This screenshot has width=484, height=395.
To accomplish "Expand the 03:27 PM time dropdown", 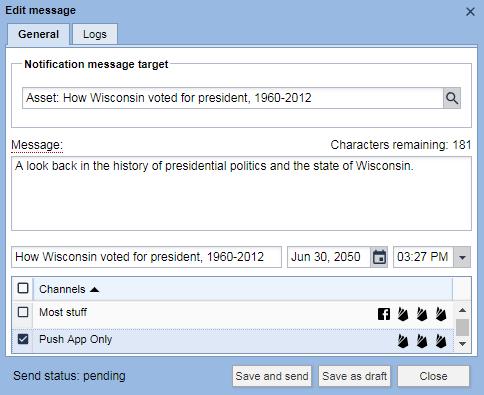I will click(x=462, y=257).
